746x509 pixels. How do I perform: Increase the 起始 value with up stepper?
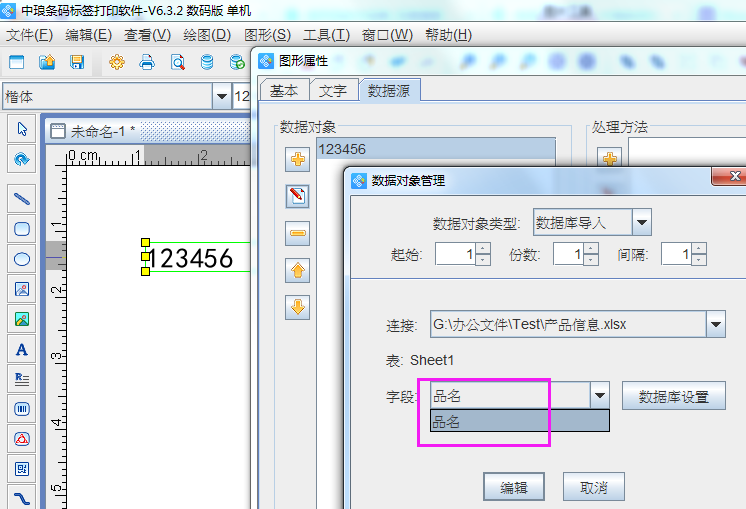[483, 249]
